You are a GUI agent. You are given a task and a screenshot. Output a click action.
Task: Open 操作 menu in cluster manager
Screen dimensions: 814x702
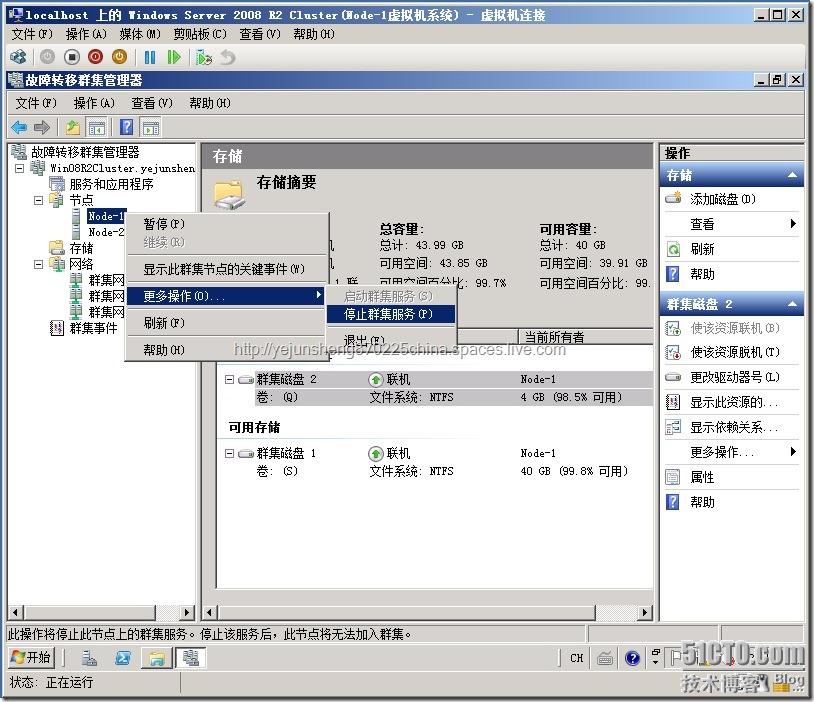(94, 103)
